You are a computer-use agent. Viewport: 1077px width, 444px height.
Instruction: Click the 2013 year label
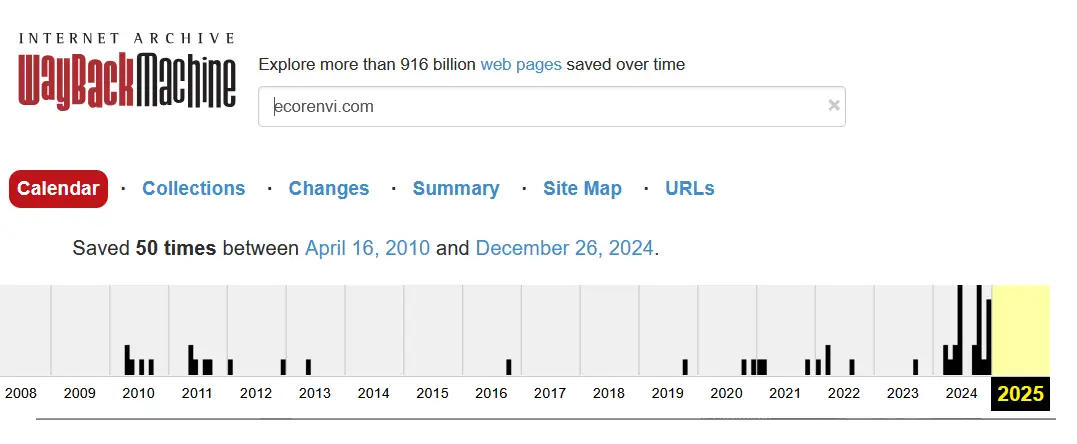314,393
